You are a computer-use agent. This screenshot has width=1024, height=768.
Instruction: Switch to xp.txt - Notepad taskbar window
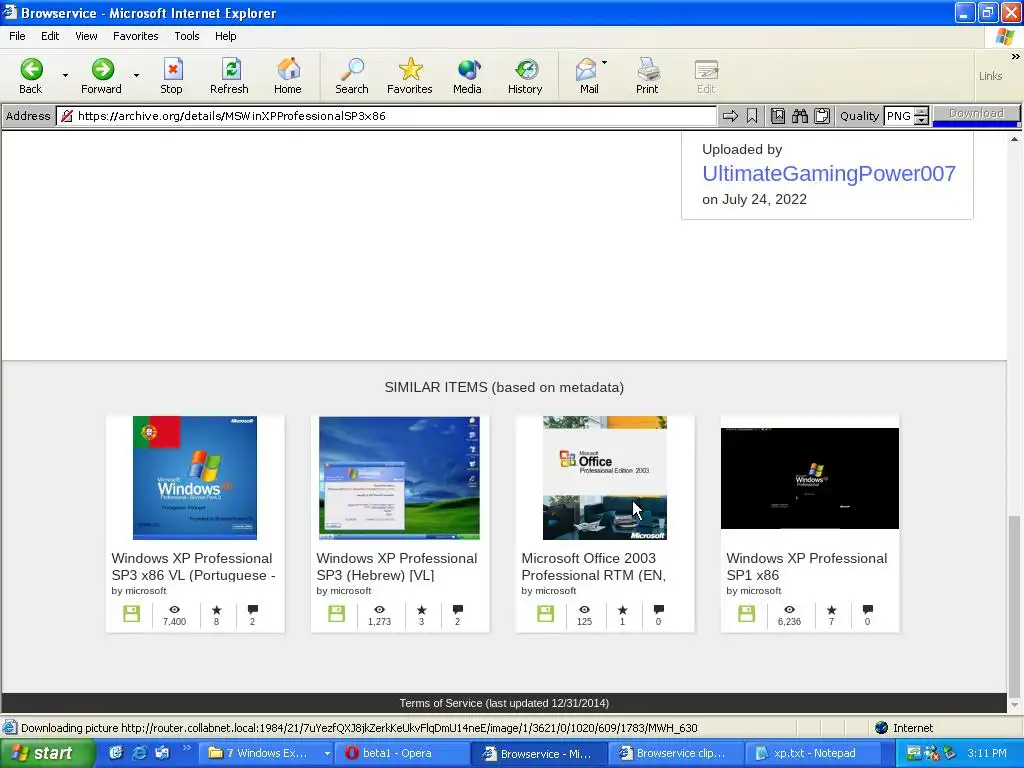pos(814,753)
